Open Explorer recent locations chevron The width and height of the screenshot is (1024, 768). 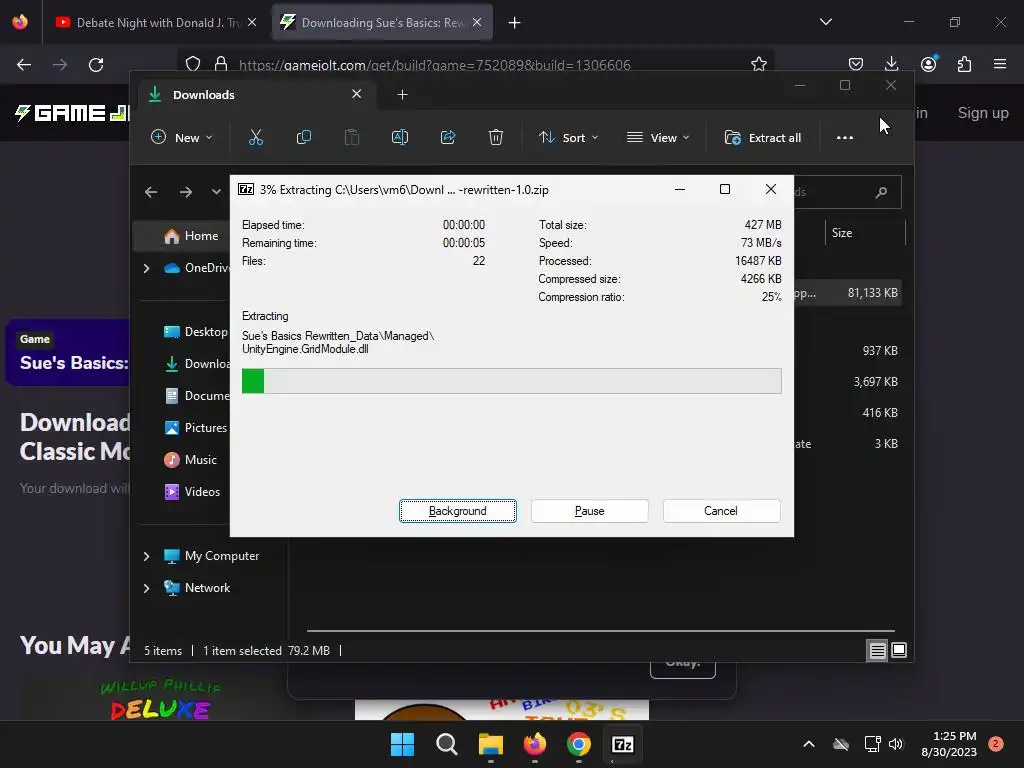pyautogui.click(x=216, y=192)
